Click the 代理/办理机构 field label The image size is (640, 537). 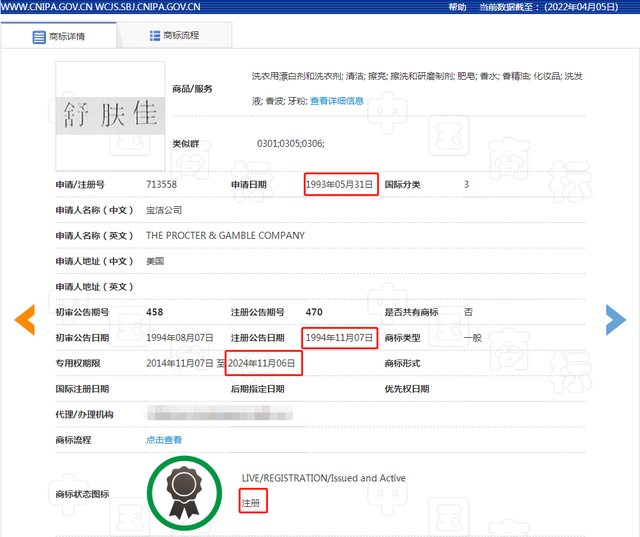click(x=84, y=414)
